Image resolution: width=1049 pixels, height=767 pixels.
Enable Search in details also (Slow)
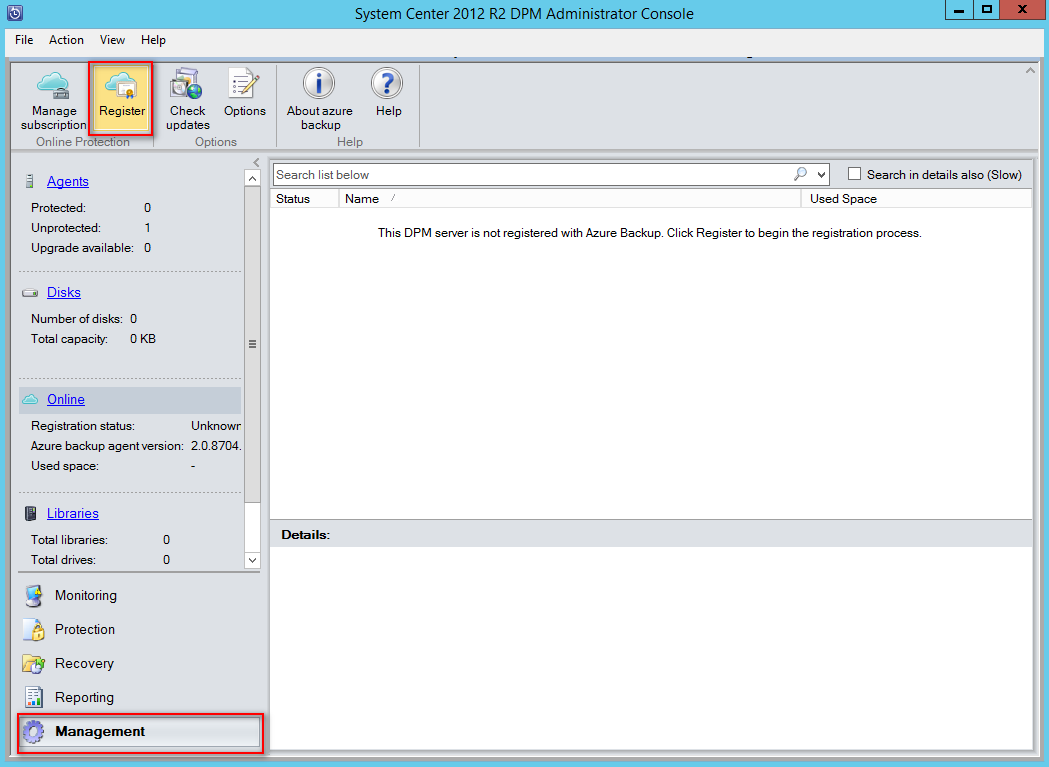click(854, 174)
